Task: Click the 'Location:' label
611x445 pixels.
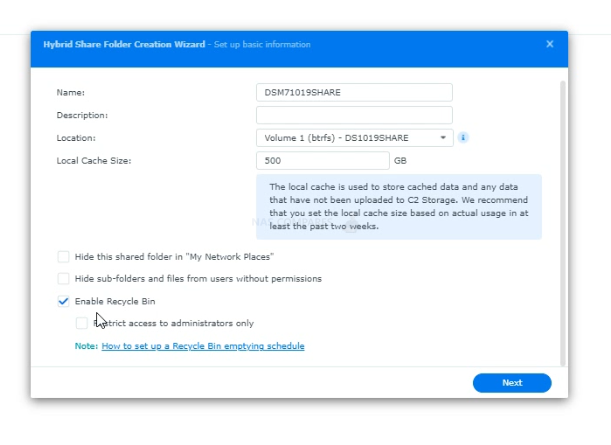Action: pyautogui.click(x=76, y=138)
